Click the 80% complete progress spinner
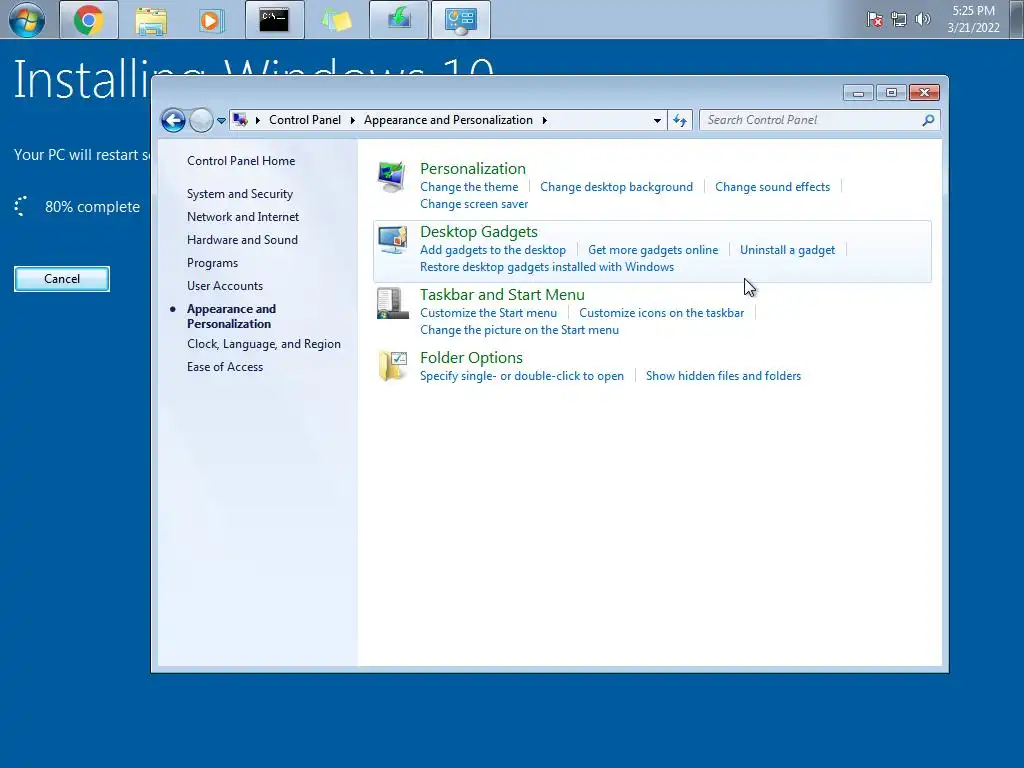This screenshot has width=1024, height=768. pyautogui.click(x=21, y=206)
